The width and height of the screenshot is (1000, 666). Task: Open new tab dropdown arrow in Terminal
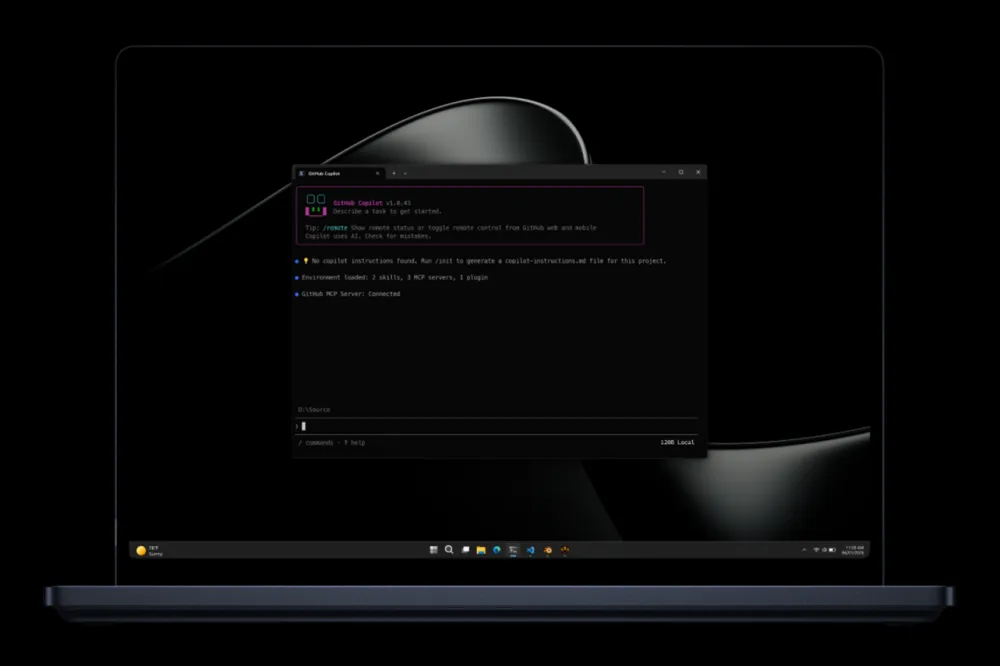click(405, 174)
